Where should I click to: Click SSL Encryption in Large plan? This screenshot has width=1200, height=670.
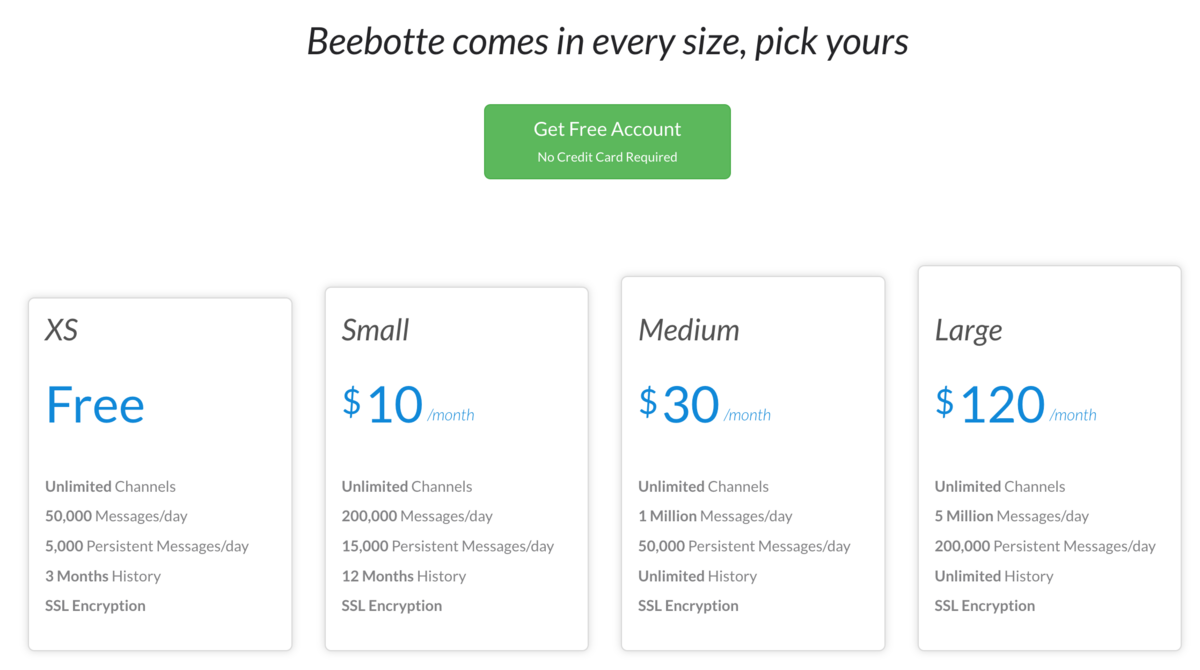pos(985,606)
